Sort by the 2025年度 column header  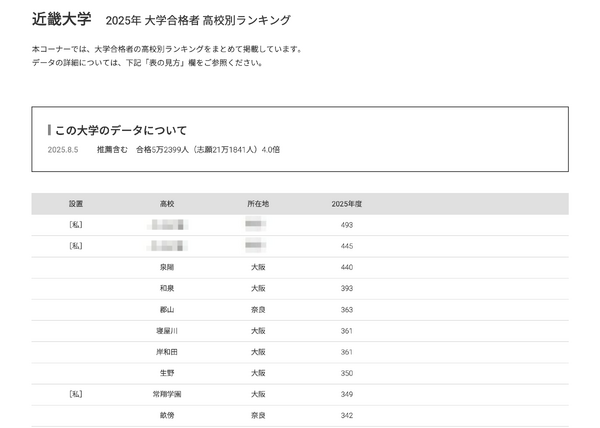click(x=347, y=204)
